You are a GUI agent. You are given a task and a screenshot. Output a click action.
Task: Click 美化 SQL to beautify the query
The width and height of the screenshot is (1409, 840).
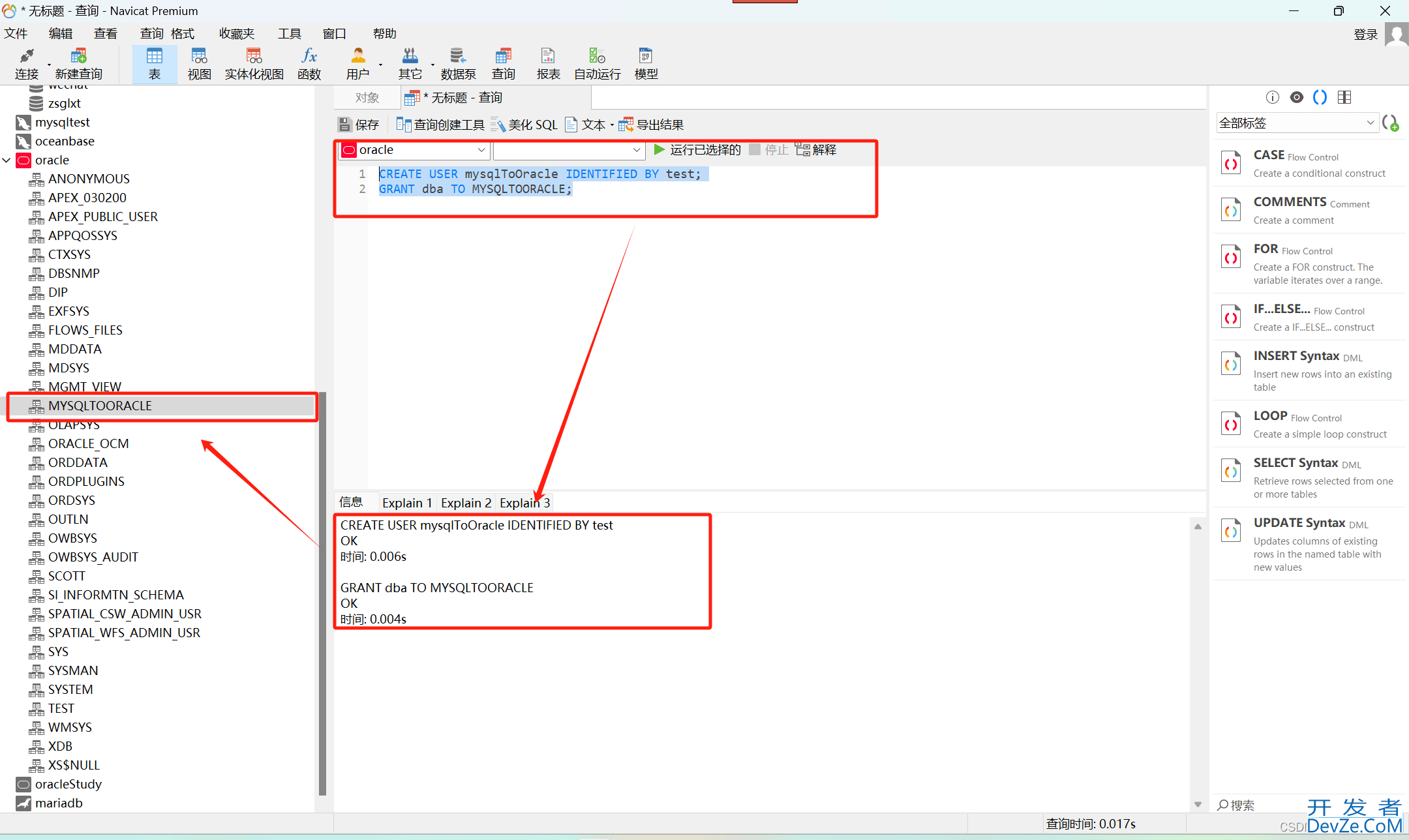(x=524, y=125)
